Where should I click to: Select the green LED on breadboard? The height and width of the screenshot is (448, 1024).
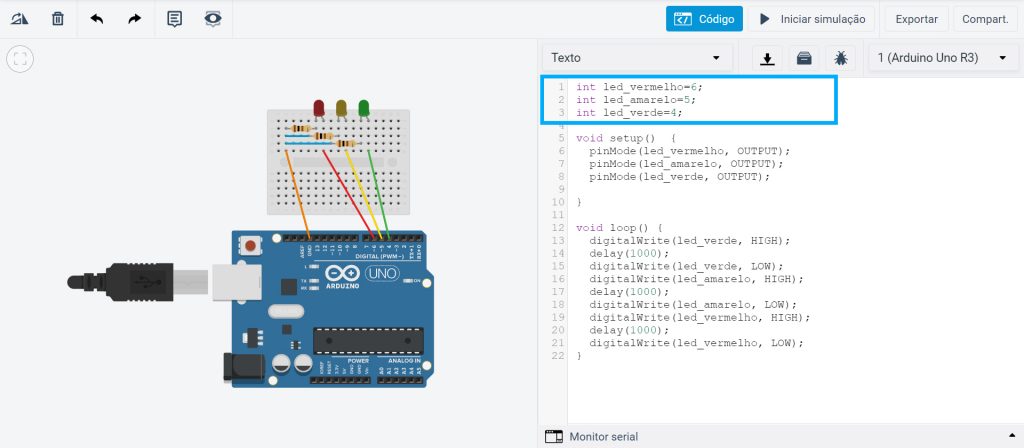364,108
